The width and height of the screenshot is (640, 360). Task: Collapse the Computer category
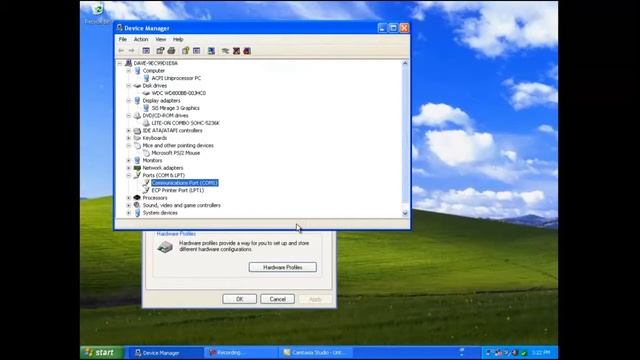pos(129,71)
